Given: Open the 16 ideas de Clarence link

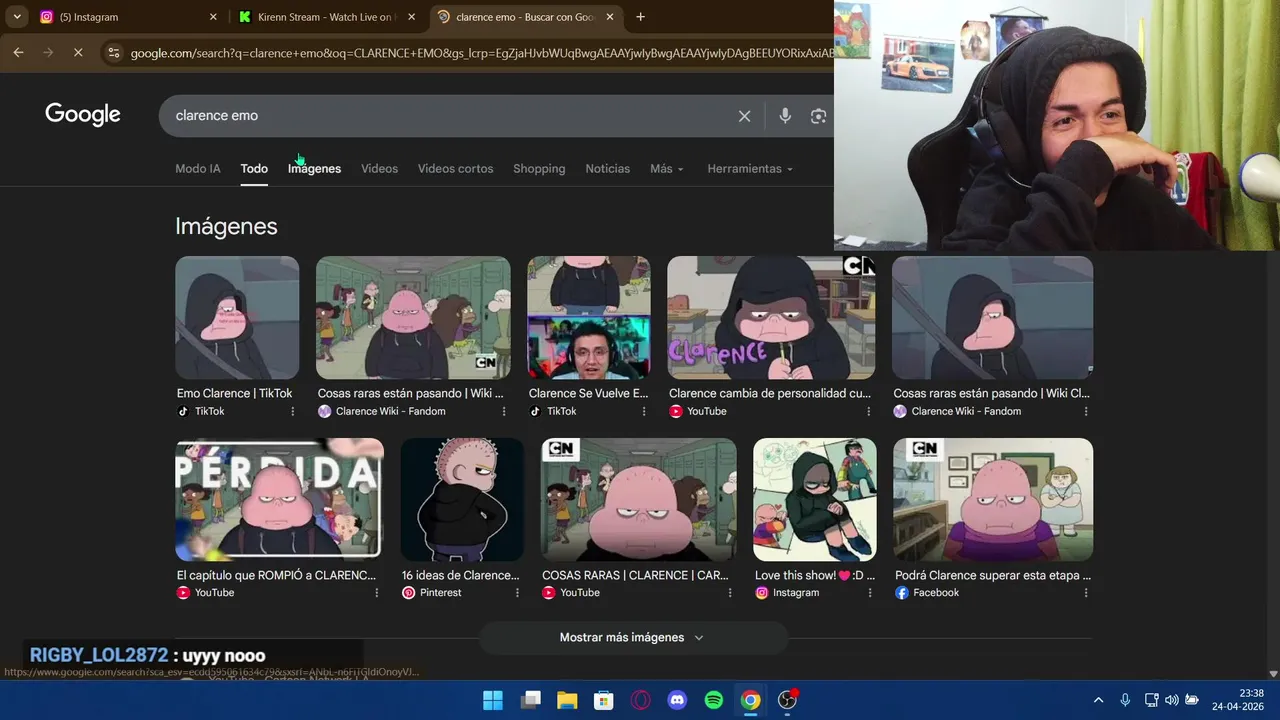Looking at the screenshot, I should [461, 576].
